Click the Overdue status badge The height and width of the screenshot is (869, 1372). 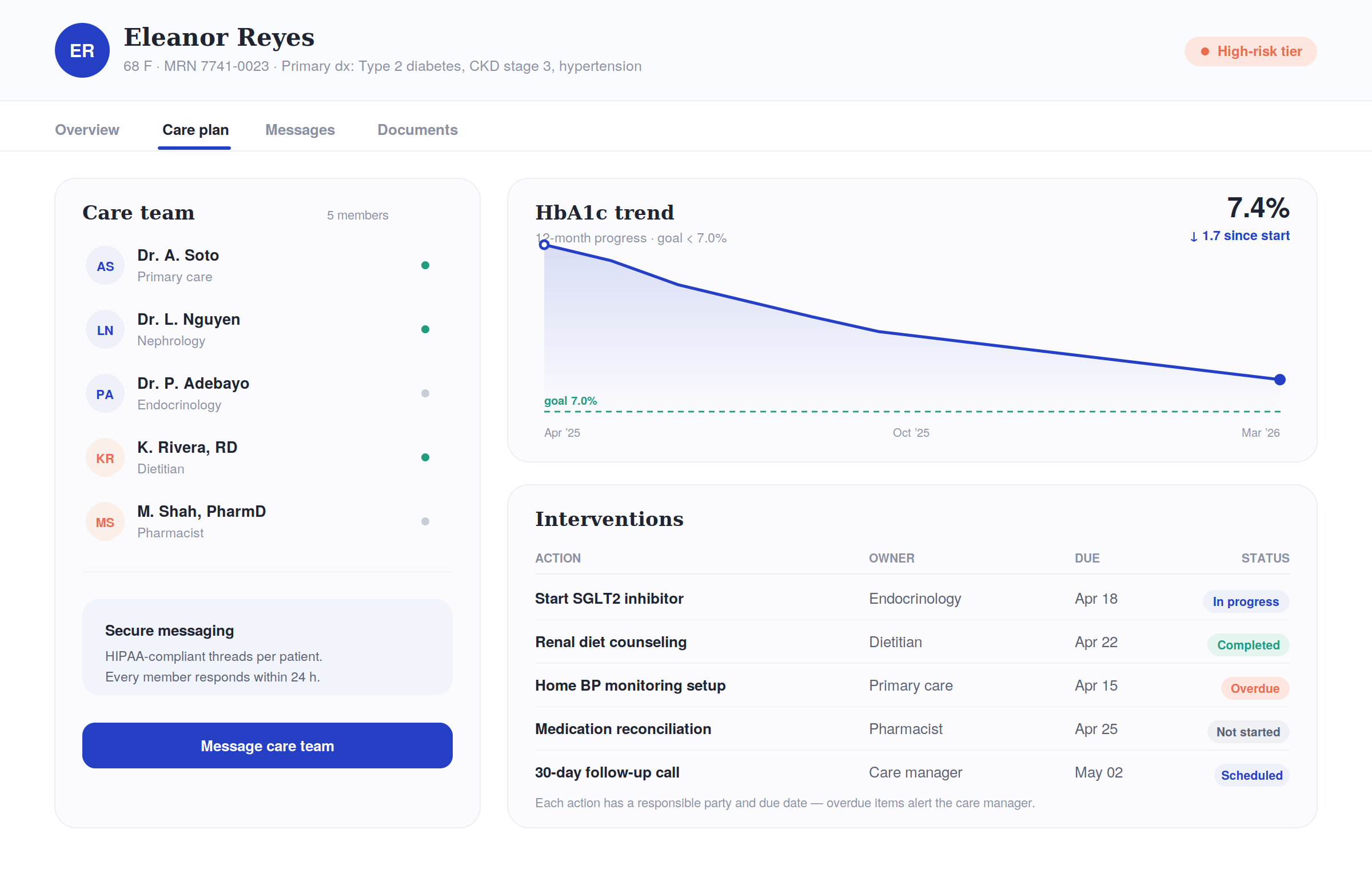click(x=1255, y=688)
